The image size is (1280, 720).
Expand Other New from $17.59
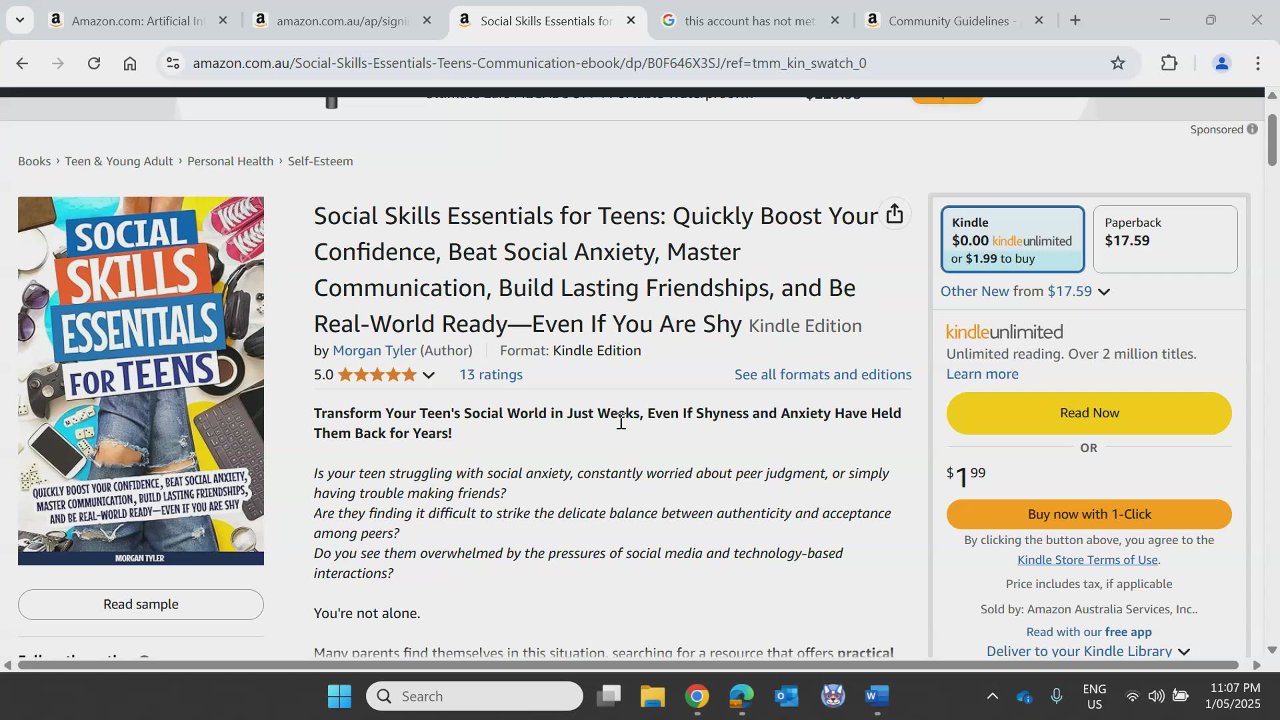pyautogui.click(x=1025, y=292)
